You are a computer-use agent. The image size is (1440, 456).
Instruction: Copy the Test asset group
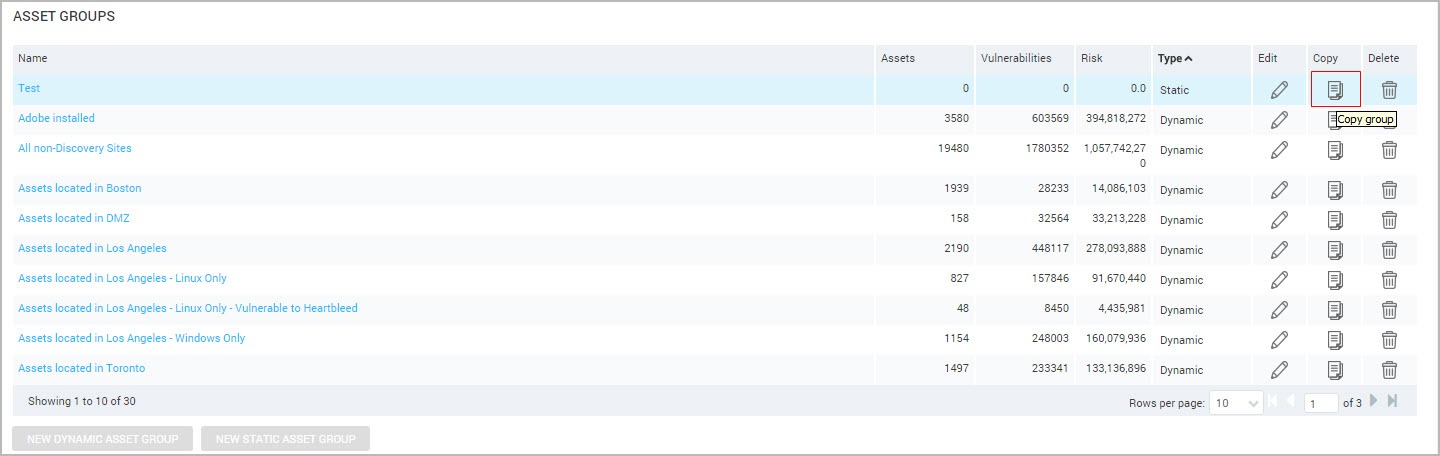coord(1335,90)
